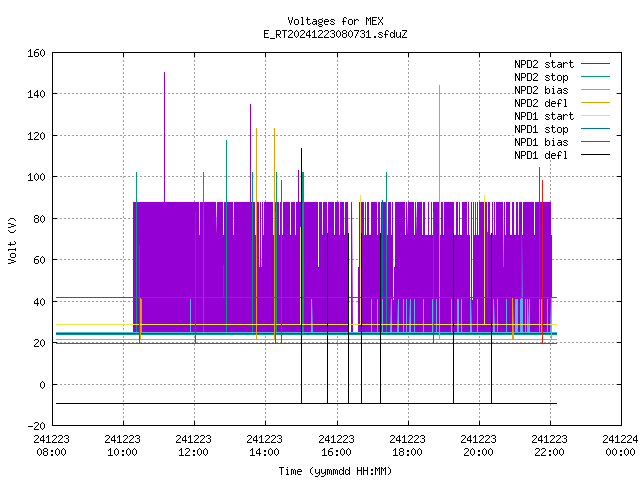Image resolution: width=640 pixels, height=480 pixels.
Task: Select the NPD1 defl legend entry text
Action: pyautogui.click(x=541, y=155)
